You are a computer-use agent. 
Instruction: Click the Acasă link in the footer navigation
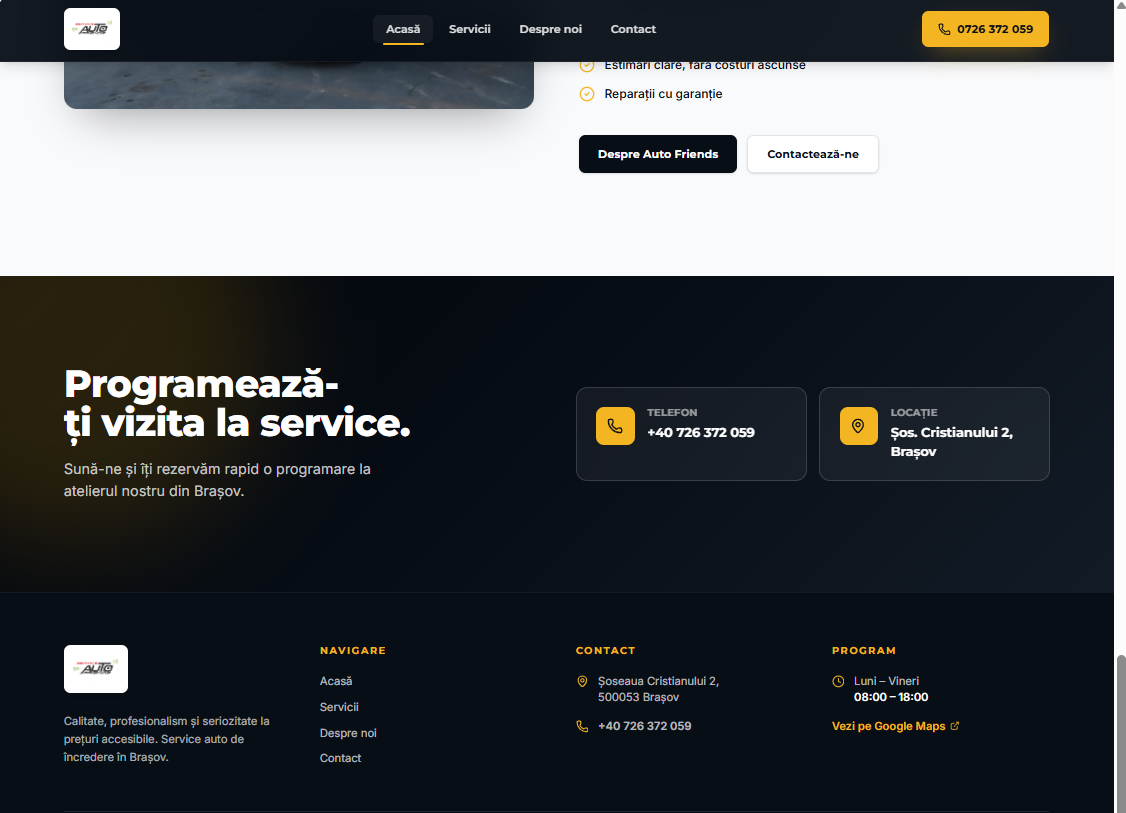[x=336, y=681]
